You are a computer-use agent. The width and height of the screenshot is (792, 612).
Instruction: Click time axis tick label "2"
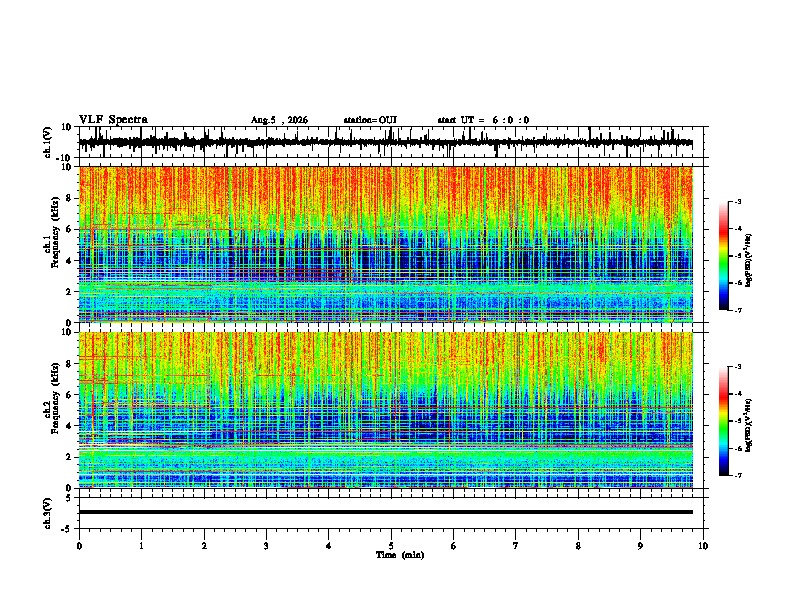point(204,546)
